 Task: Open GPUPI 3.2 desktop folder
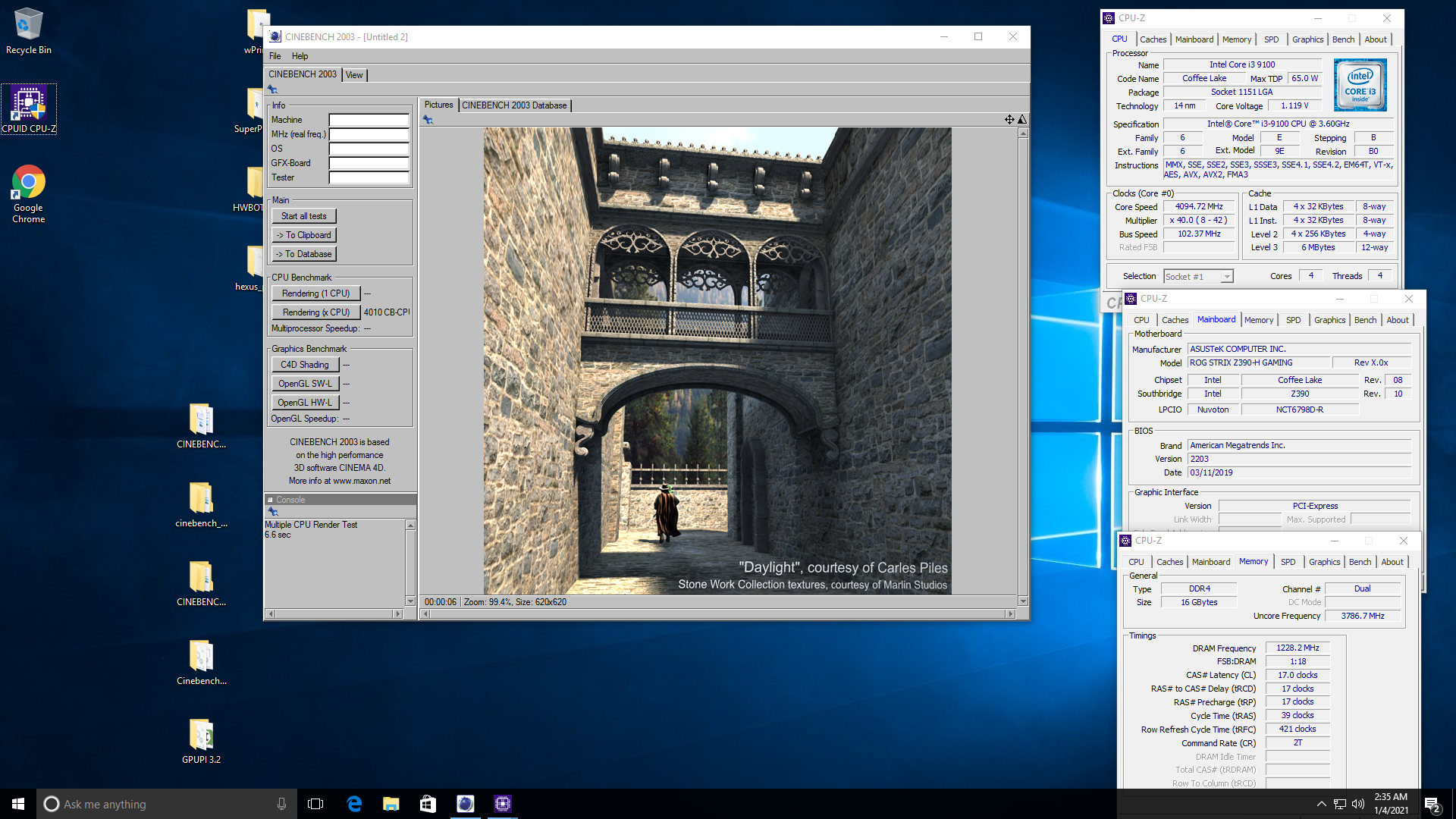(201, 740)
